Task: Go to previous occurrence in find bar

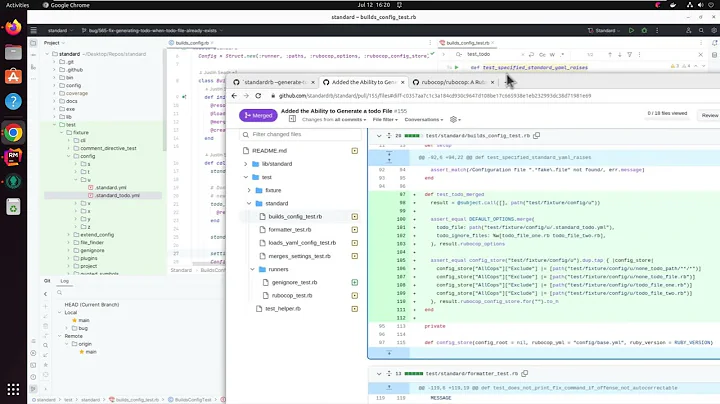Action: pos(610,55)
